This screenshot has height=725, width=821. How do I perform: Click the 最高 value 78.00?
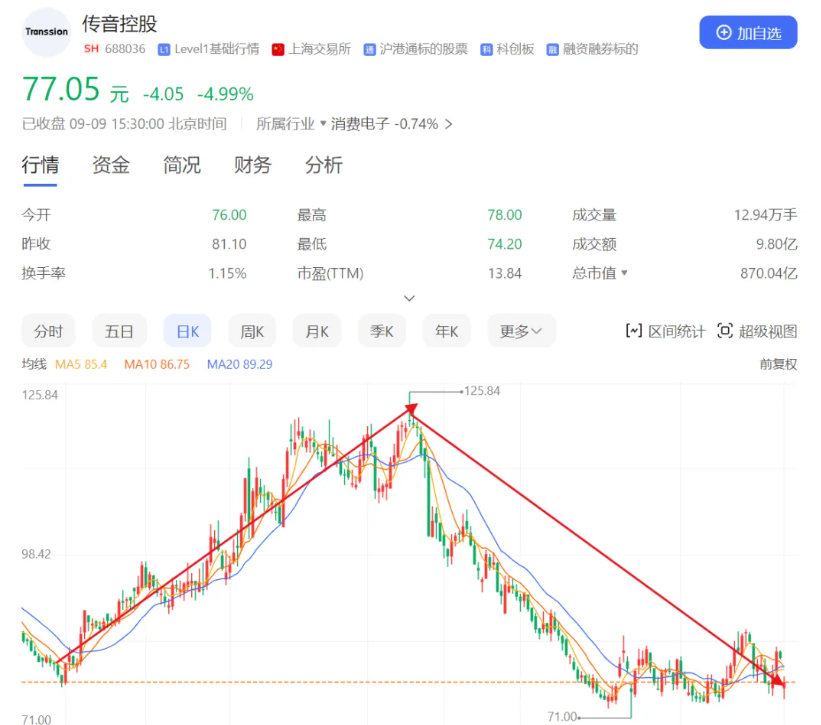pos(505,215)
